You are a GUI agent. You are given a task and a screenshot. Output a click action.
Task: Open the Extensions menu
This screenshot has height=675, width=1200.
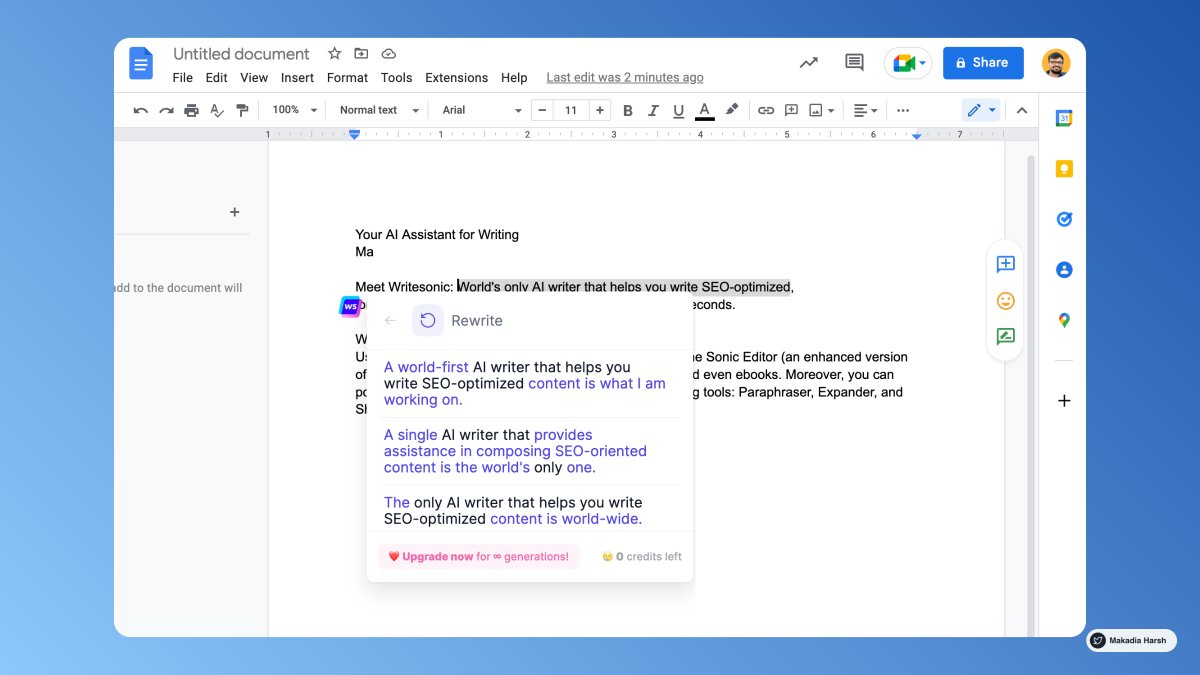456,77
